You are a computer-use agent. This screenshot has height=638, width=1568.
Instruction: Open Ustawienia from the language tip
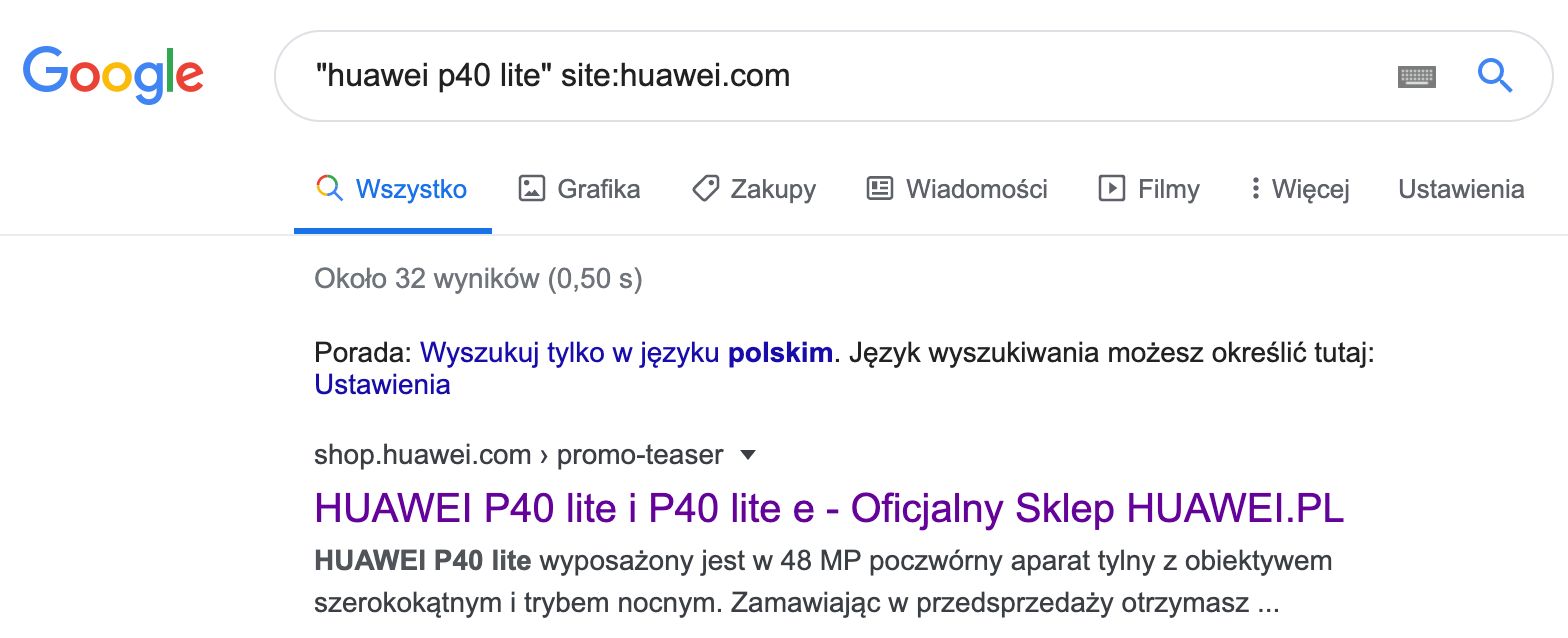point(381,384)
